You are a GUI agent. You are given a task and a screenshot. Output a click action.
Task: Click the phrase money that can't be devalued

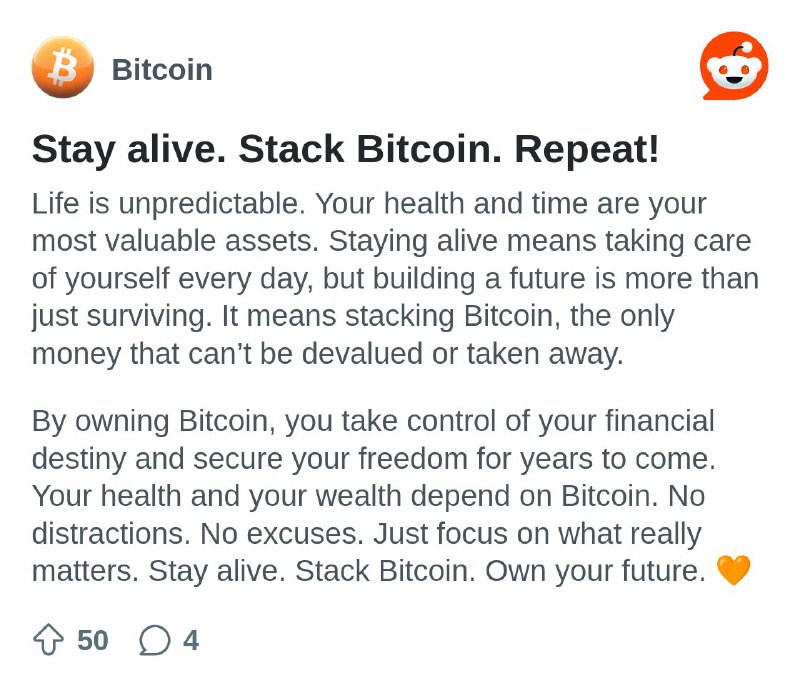(x=227, y=354)
